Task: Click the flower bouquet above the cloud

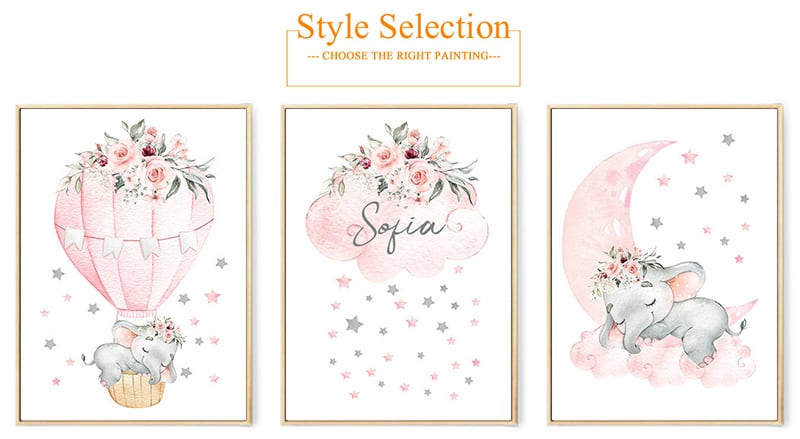Action: pos(403,161)
